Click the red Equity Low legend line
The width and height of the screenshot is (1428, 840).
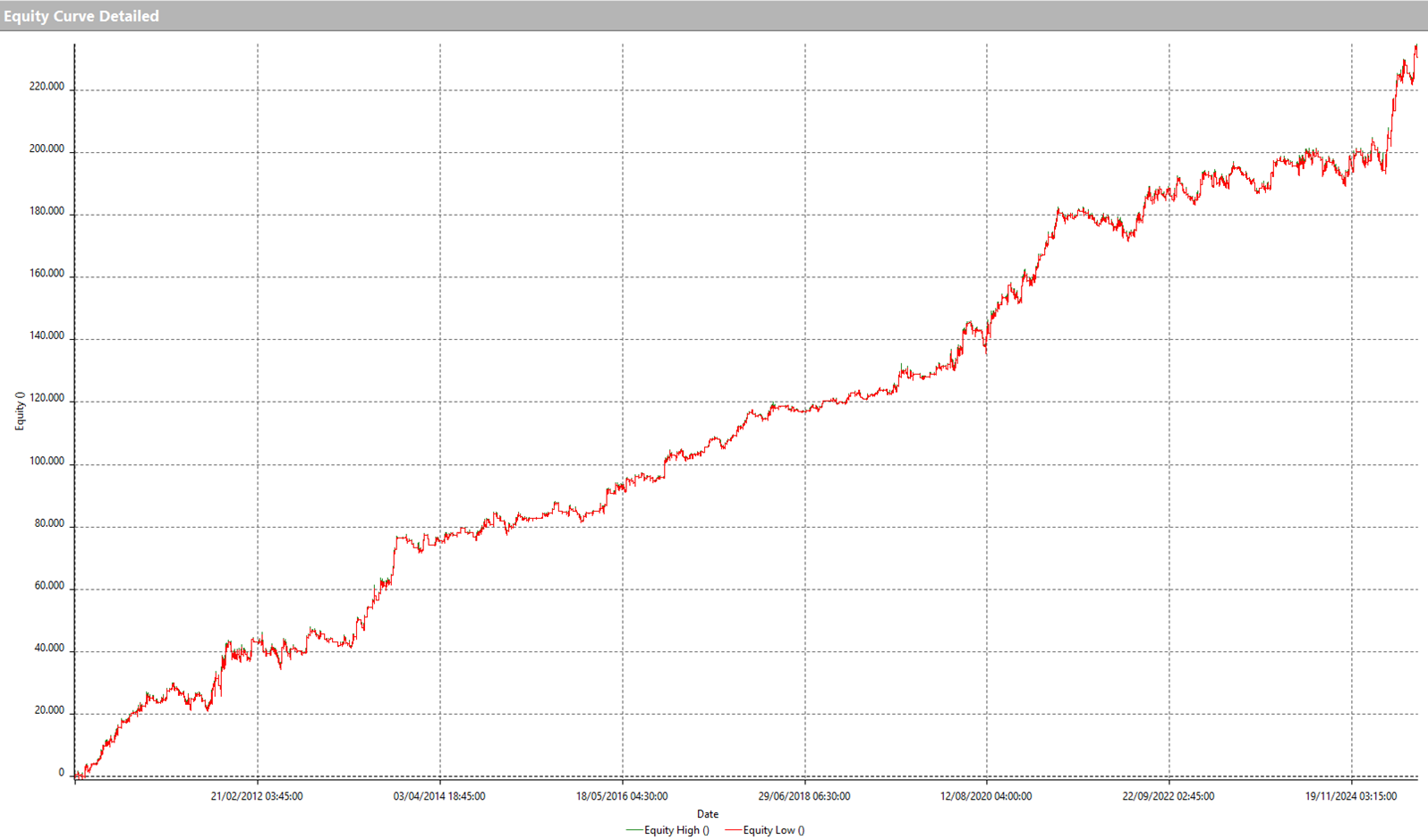[733, 830]
